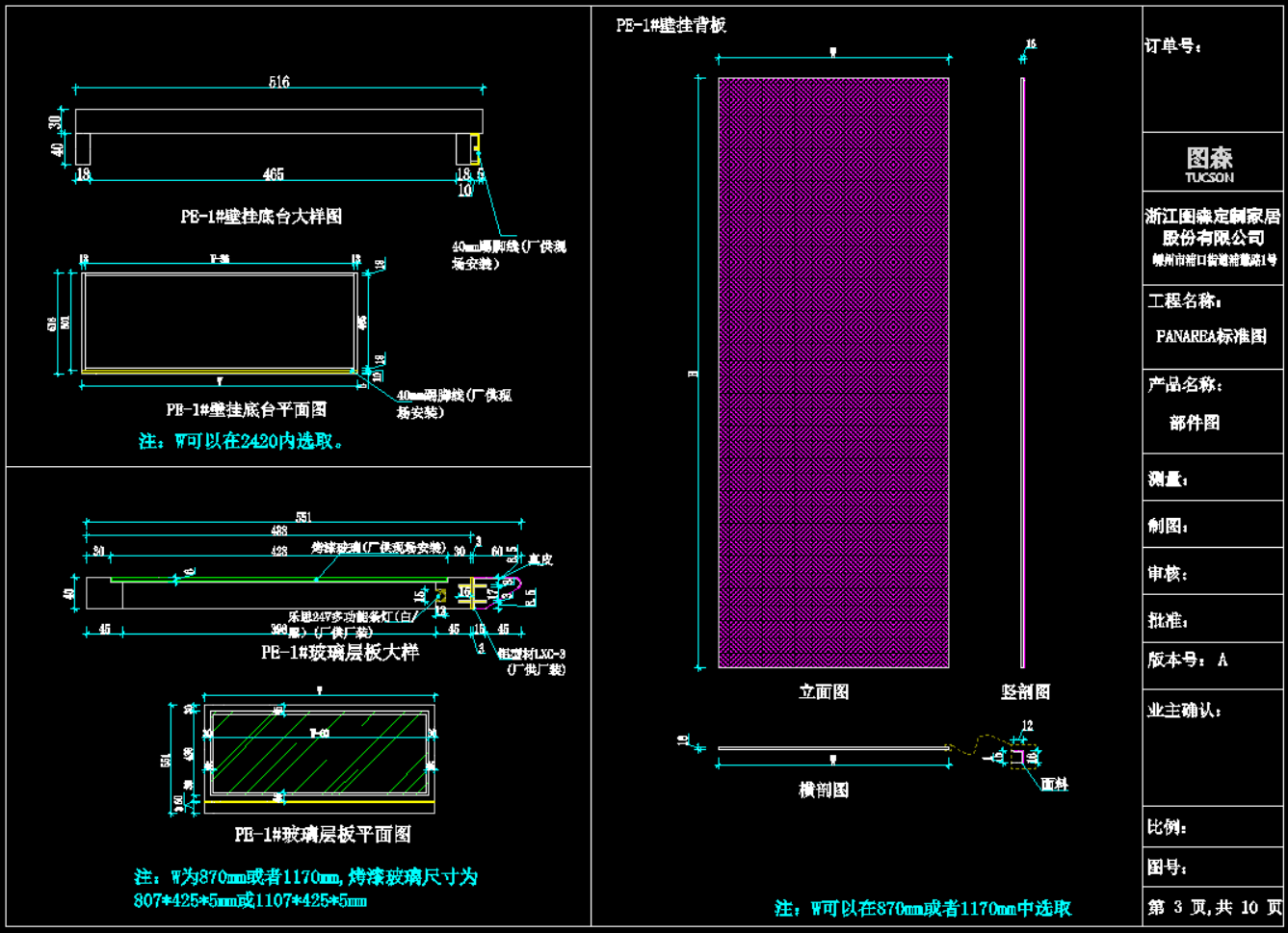Click the 516 dimension text

[x=278, y=83]
